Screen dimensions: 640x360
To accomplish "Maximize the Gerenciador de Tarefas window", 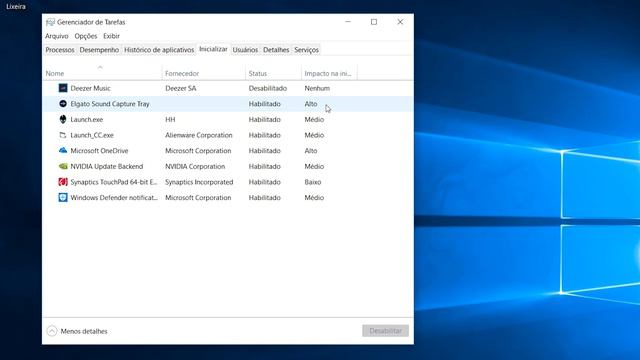I will (374, 22).
